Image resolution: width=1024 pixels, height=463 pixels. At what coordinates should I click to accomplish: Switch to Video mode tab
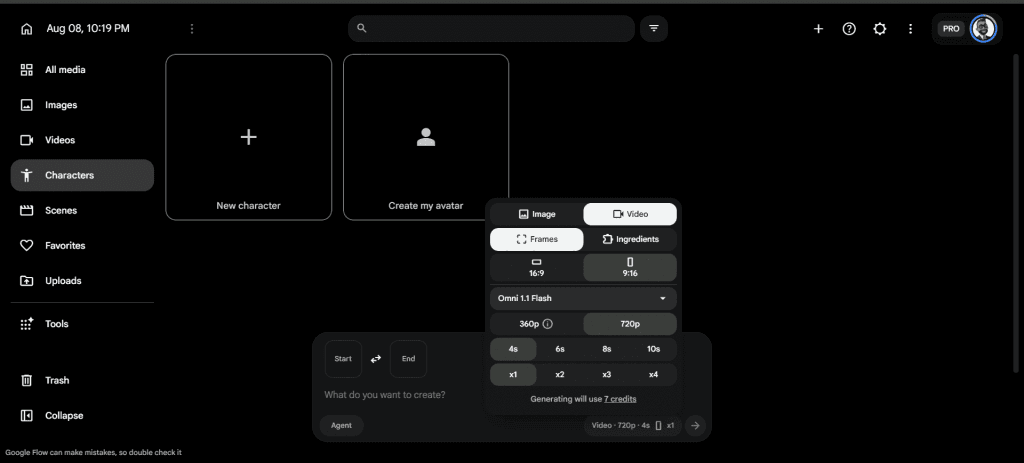tap(630, 214)
